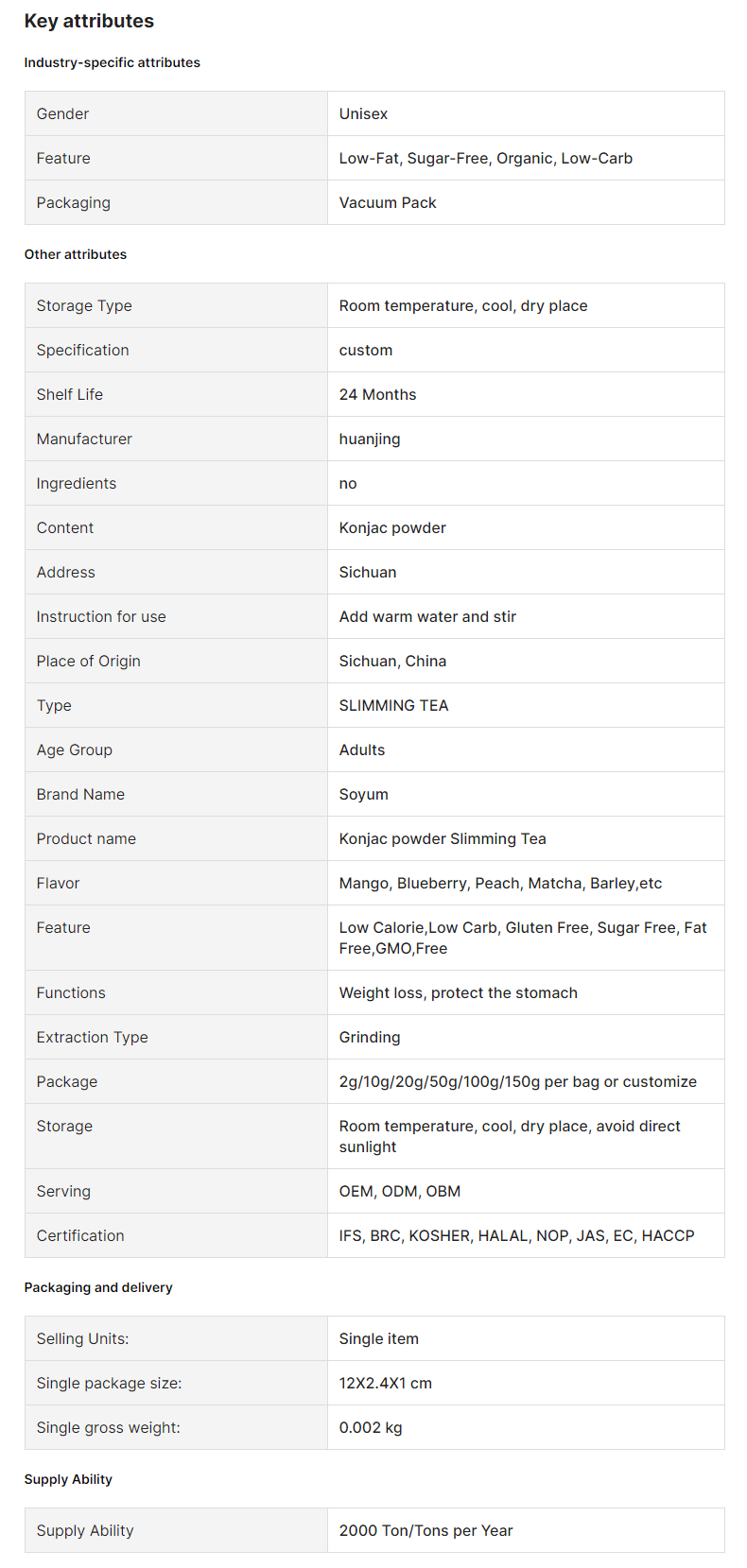Viewport: 747px width, 1568px height.
Task: Click the SLIMMING TEA type value
Action: (393, 705)
